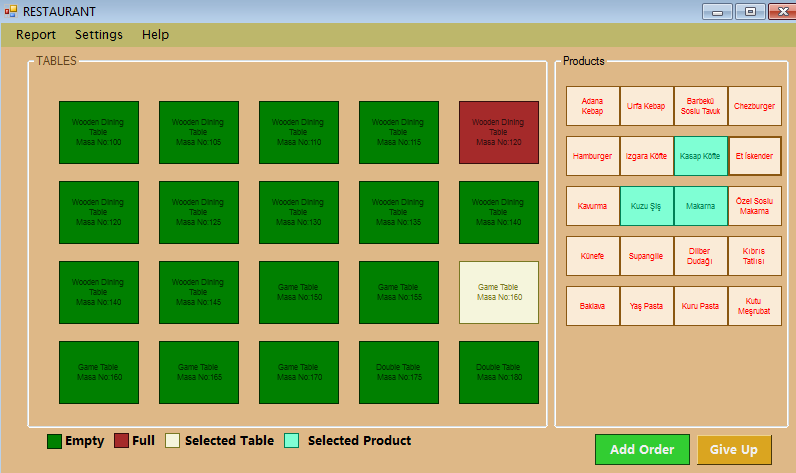Minimize the RESTAURANT window
This screenshot has width=796, height=473.
coord(717,12)
